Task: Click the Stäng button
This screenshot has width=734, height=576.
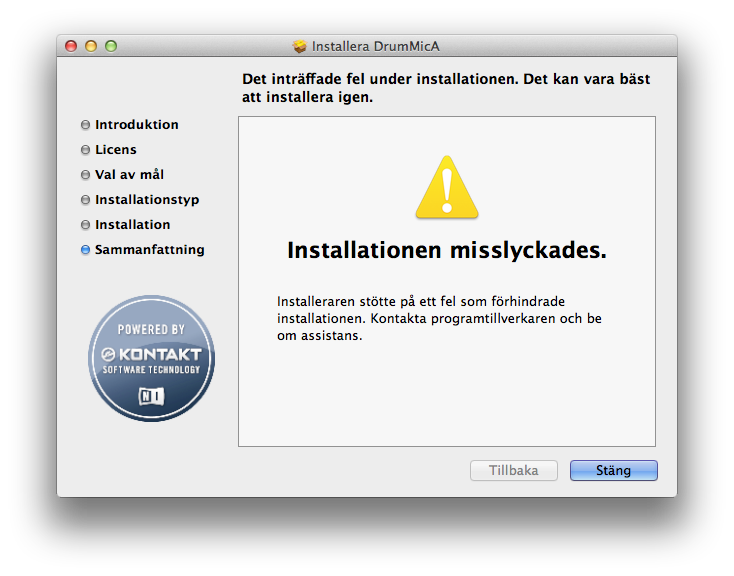Action: click(x=613, y=470)
